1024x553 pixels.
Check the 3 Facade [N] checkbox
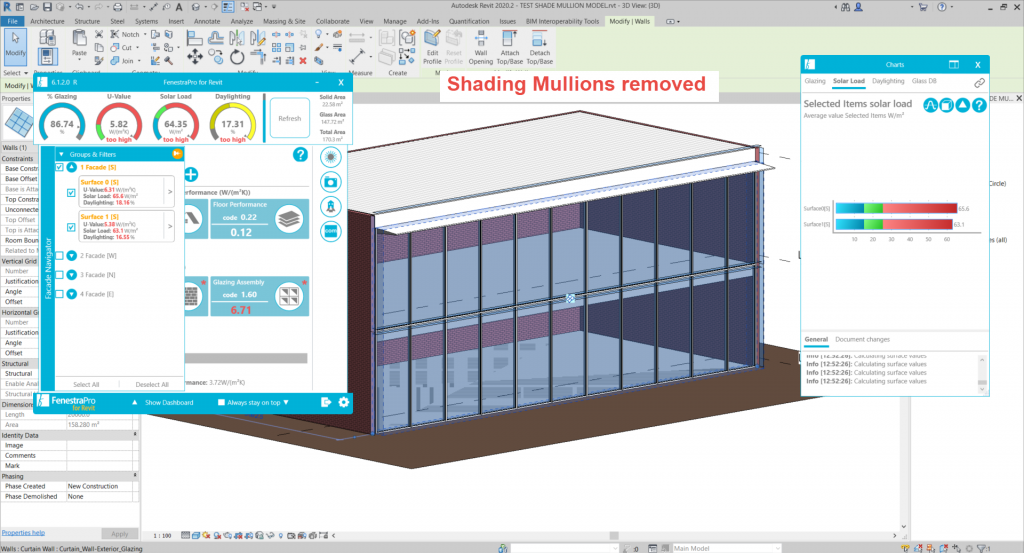pyautogui.click(x=59, y=275)
